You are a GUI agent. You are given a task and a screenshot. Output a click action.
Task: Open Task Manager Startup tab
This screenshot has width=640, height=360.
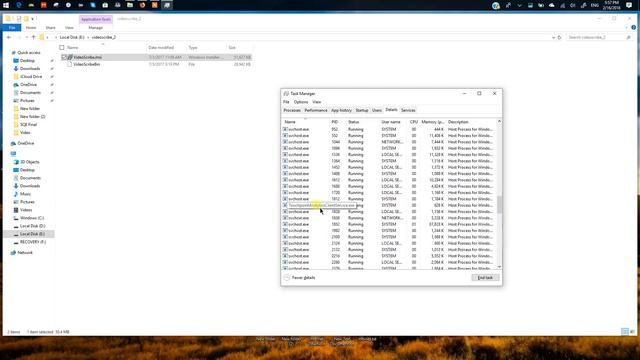[362, 110]
